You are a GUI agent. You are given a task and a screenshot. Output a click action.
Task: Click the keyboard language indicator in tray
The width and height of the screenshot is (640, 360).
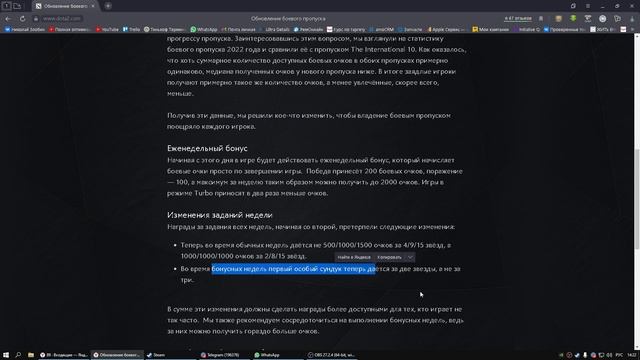[619, 355]
